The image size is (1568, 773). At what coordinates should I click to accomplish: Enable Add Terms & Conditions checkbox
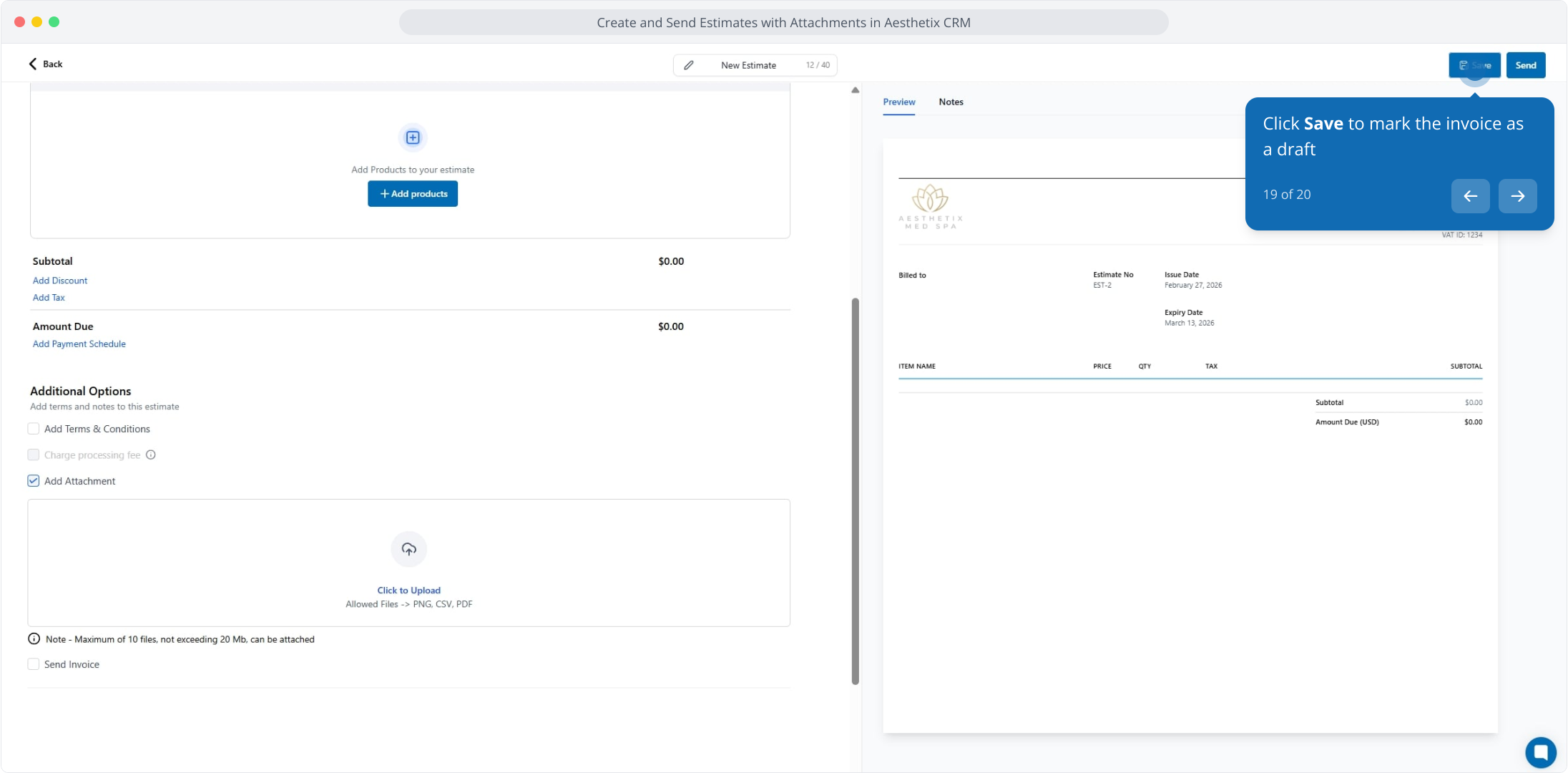[34, 429]
